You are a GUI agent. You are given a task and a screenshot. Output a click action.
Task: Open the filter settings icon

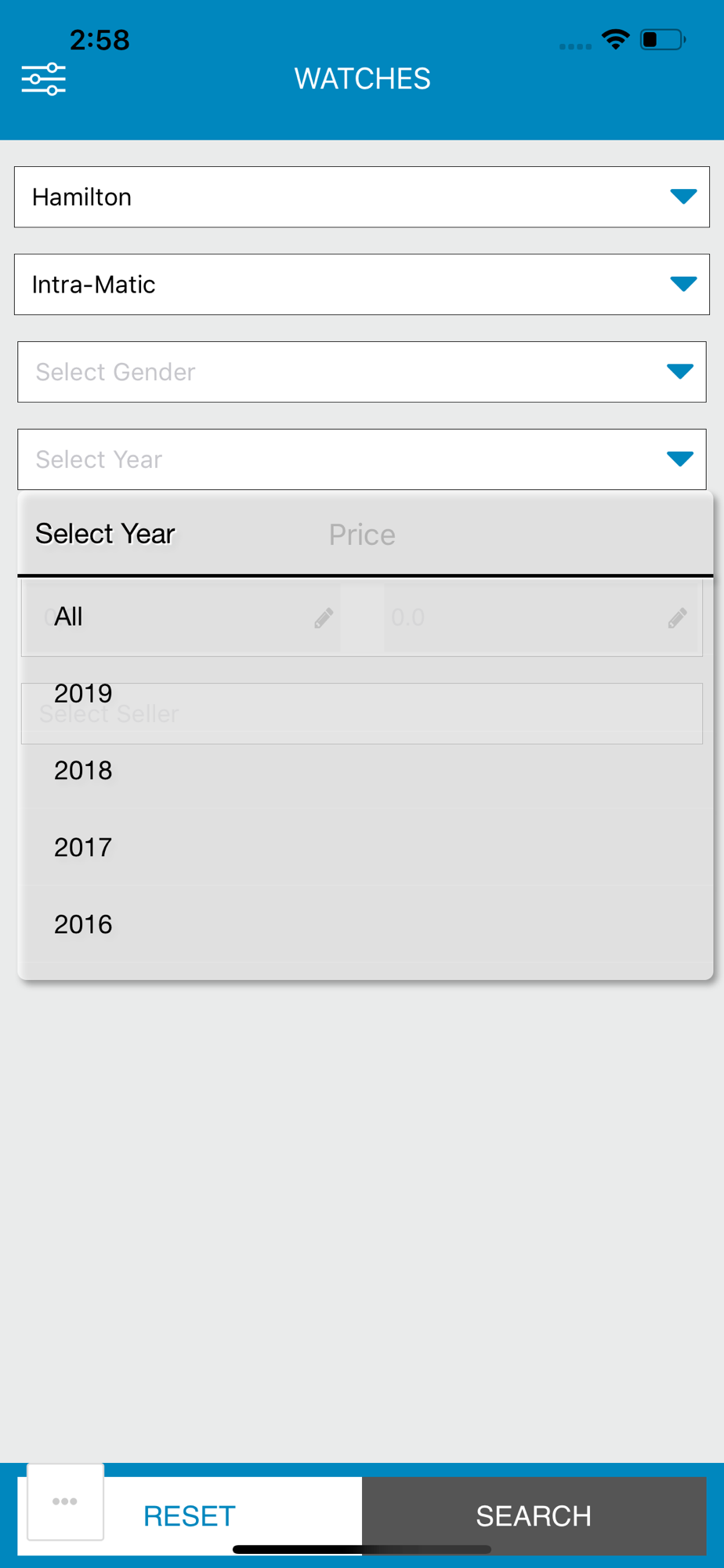point(44,79)
